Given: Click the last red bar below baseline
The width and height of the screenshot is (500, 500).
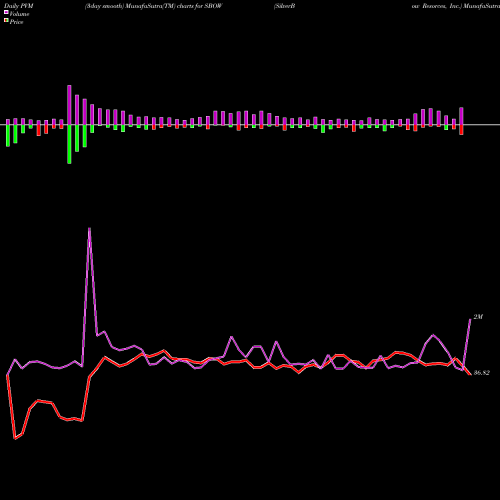Looking at the screenshot, I should [461, 130].
